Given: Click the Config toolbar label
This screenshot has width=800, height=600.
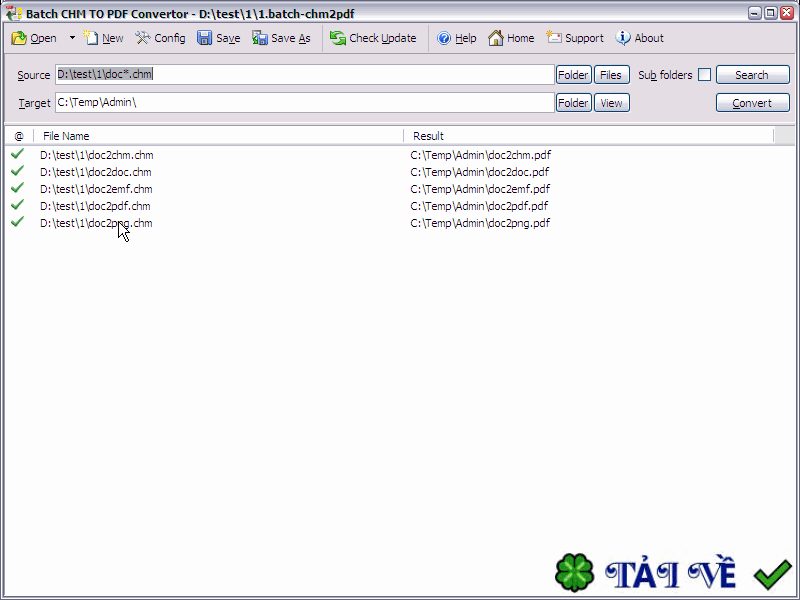Looking at the screenshot, I should (170, 38).
